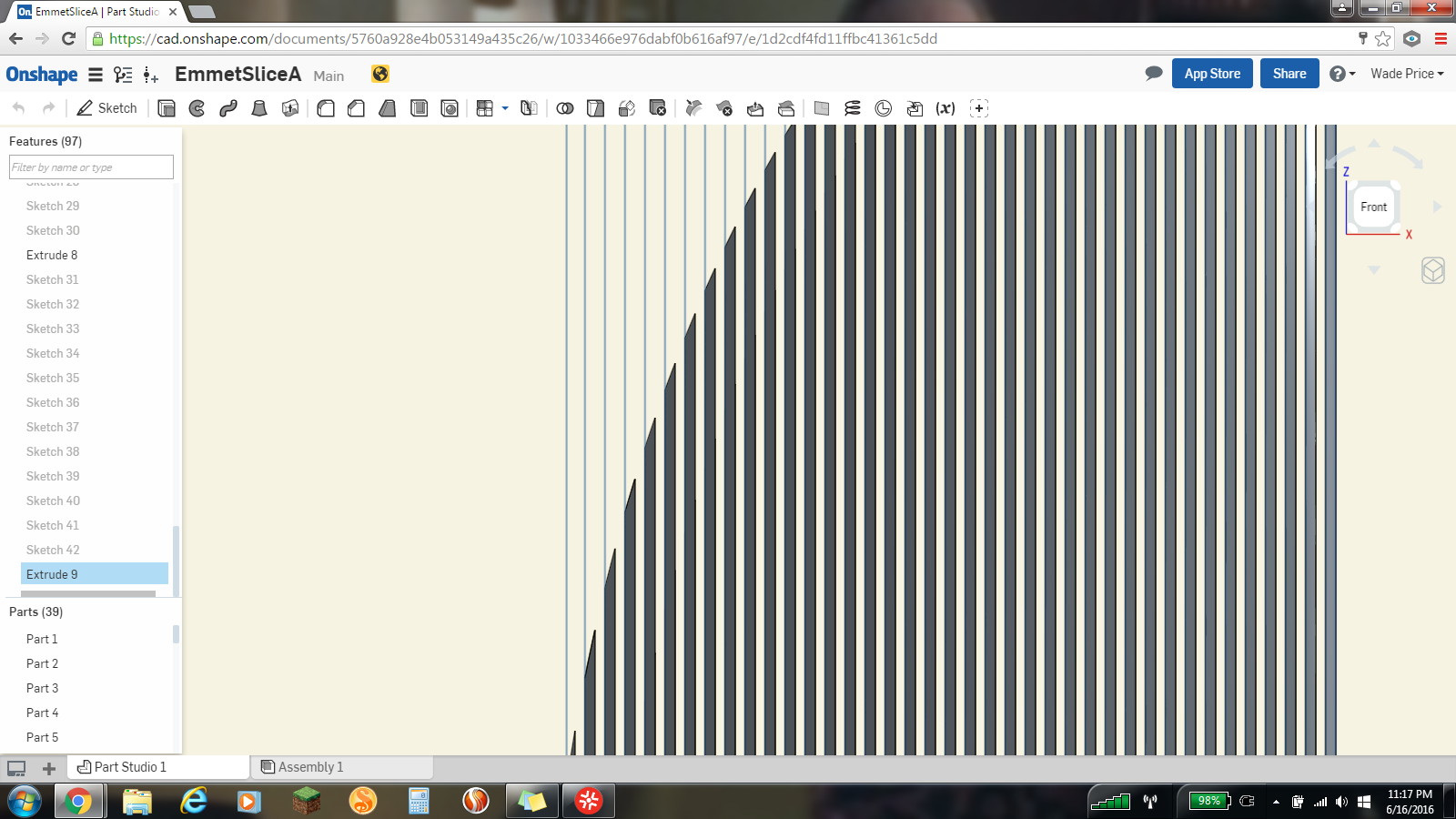
Task: Open Windows Start menu
Action: click(x=25, y=802)
